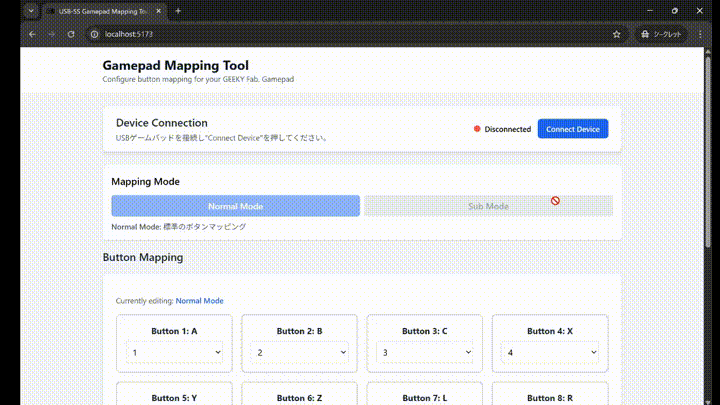
Task: Click the Button 5: Y card label
Action: click(174, 398)
